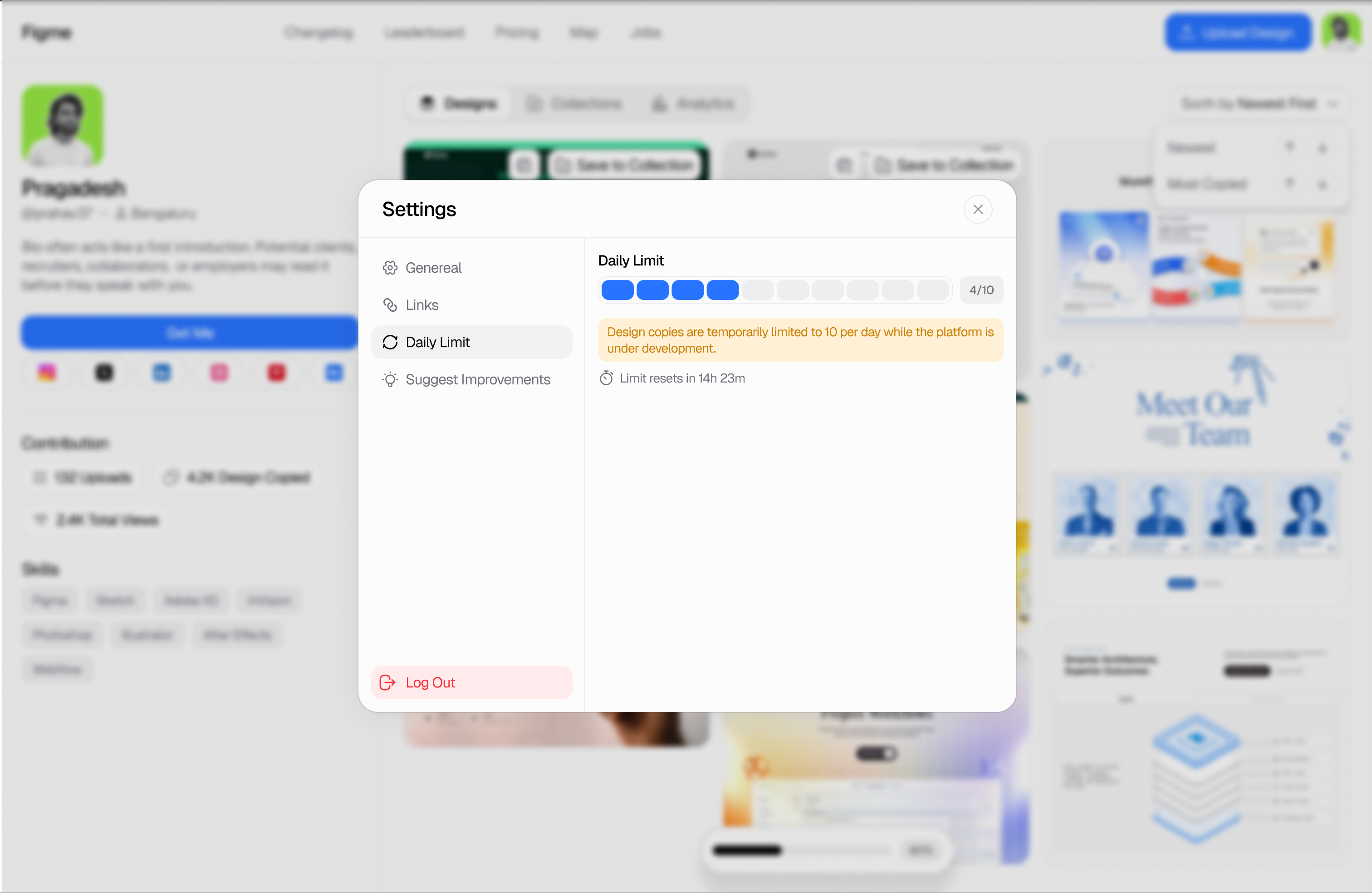Click the gear icon beside Geneeral
This screenshot has width=1372, height=893.
390,268
